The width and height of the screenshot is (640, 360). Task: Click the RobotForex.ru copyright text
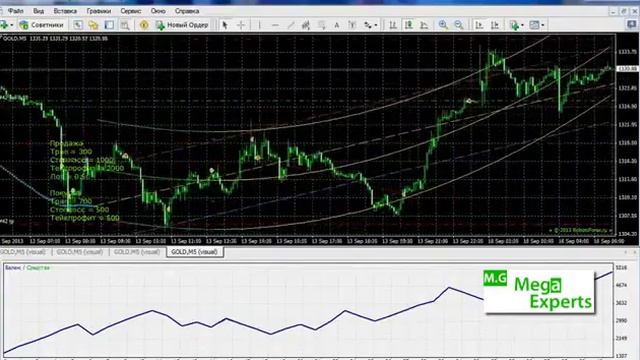(x=580, y=231)
